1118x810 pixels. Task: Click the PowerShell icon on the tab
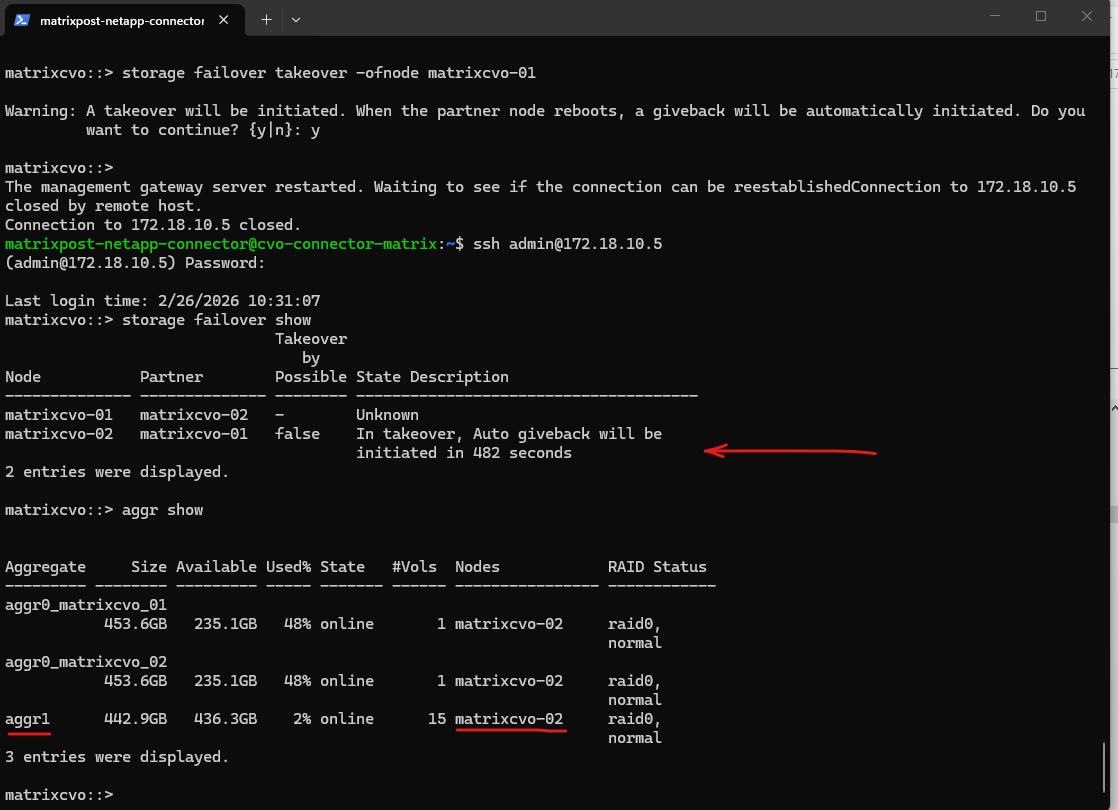point(21,20)
